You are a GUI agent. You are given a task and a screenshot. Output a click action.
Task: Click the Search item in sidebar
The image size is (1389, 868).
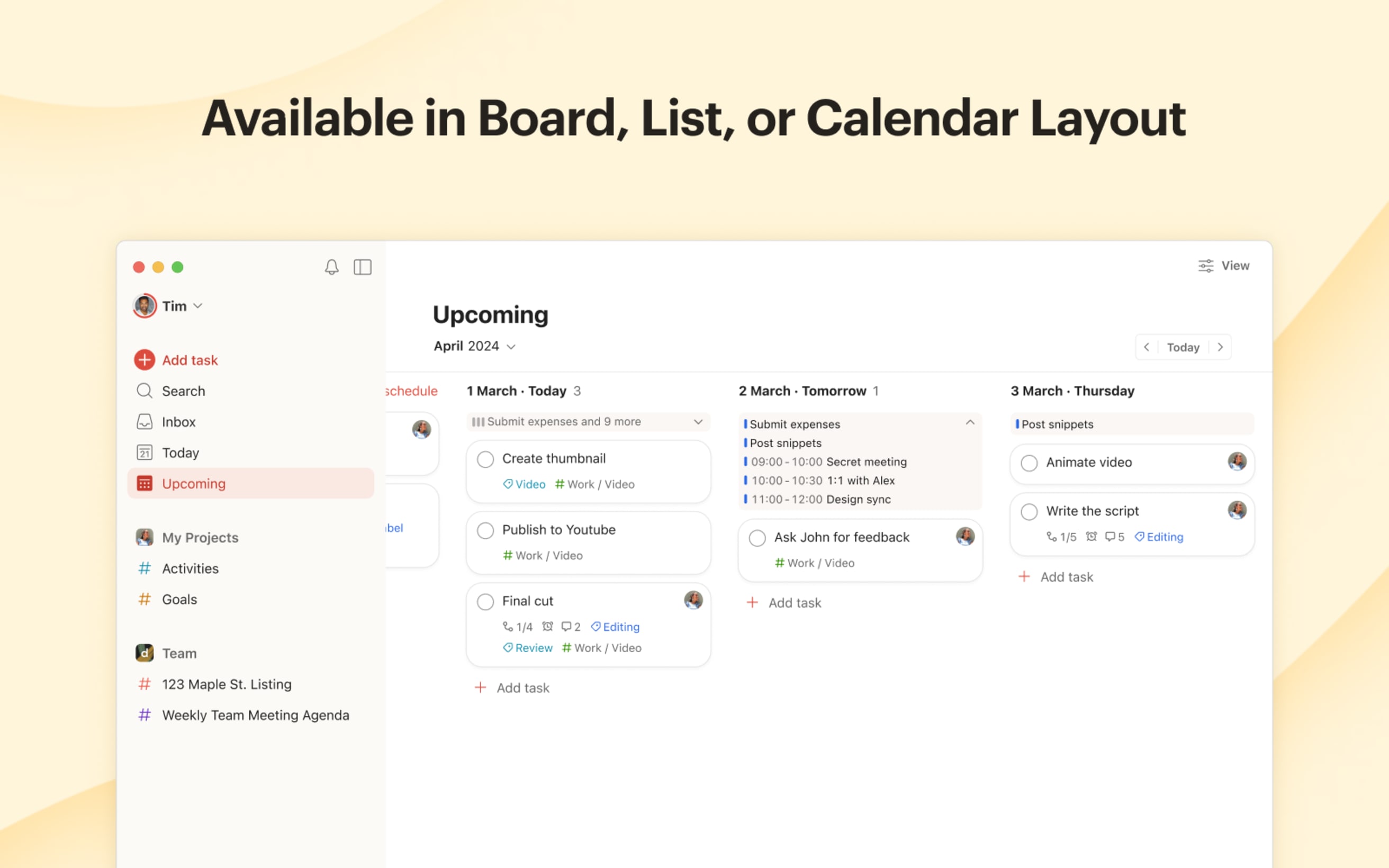pyautogui.click(x=251, y=391)
